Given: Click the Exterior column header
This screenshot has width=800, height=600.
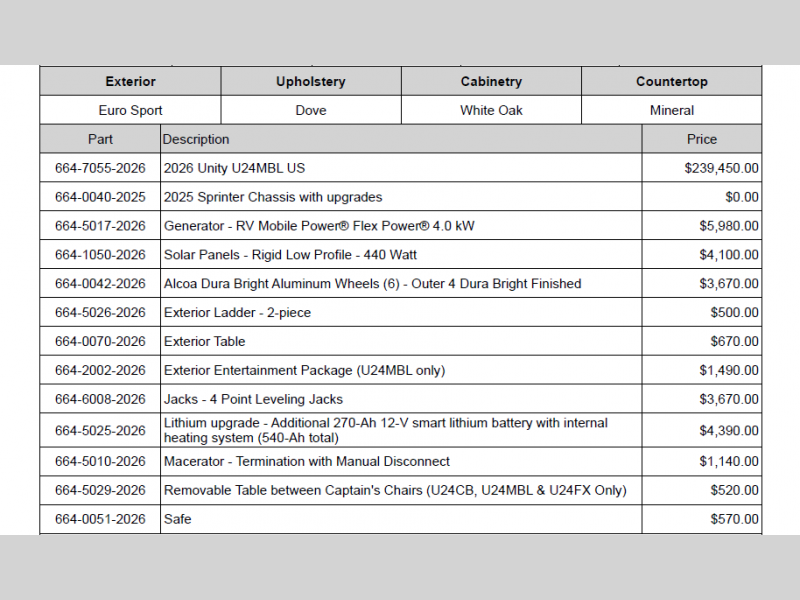Looking at the screenshot, I should pos(130,82).
